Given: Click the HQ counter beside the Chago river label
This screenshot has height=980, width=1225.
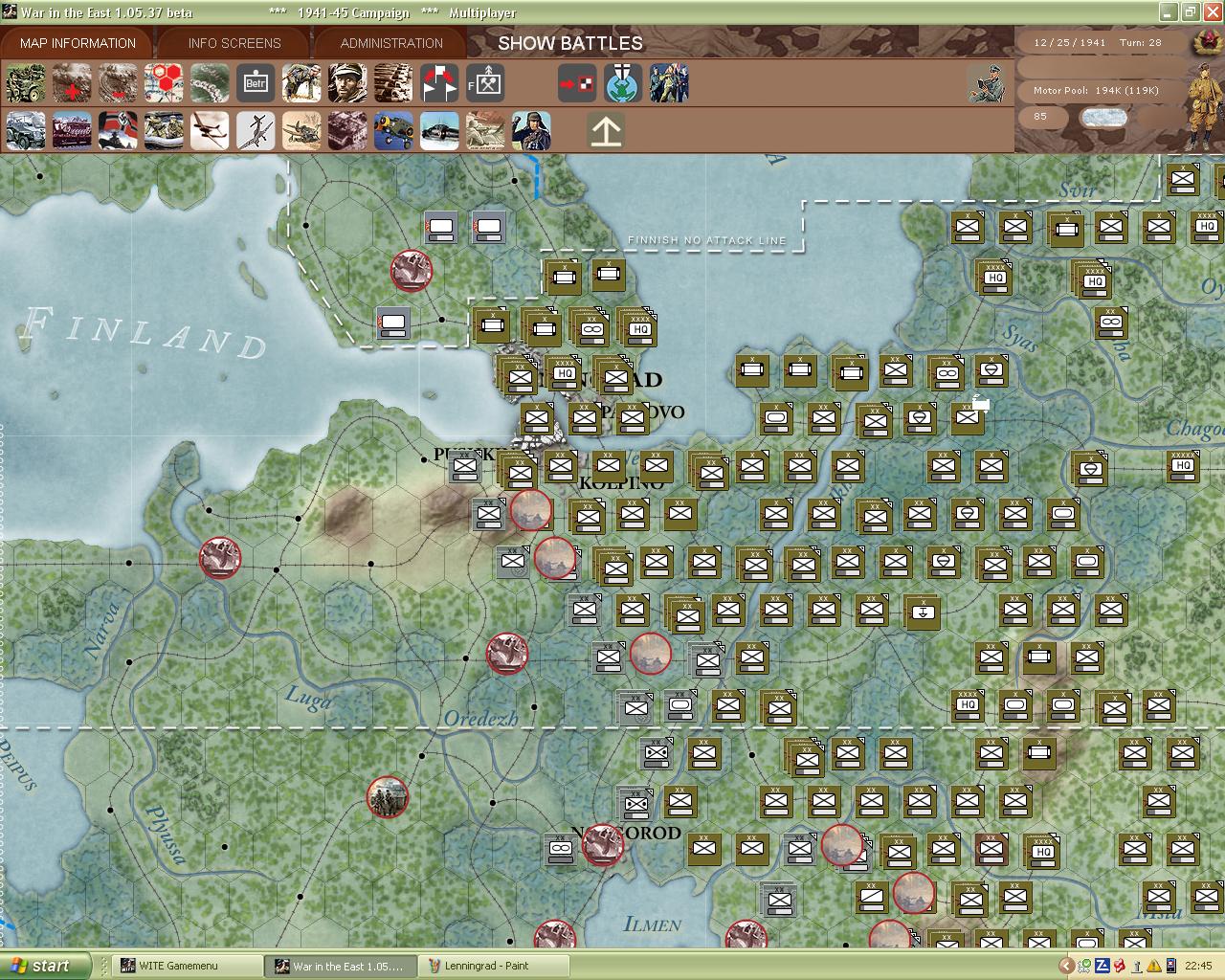Looking at the screenshot, I should click(1184, 466).
